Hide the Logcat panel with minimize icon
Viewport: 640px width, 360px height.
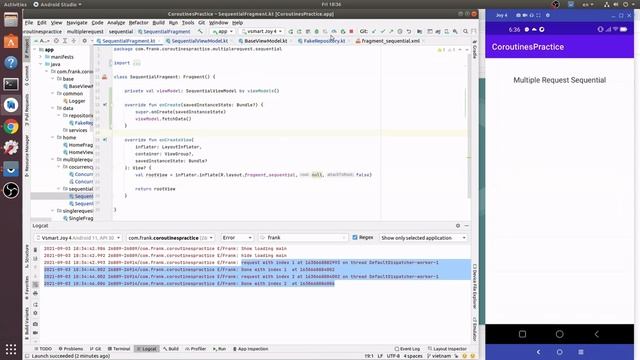click(467, 226)
